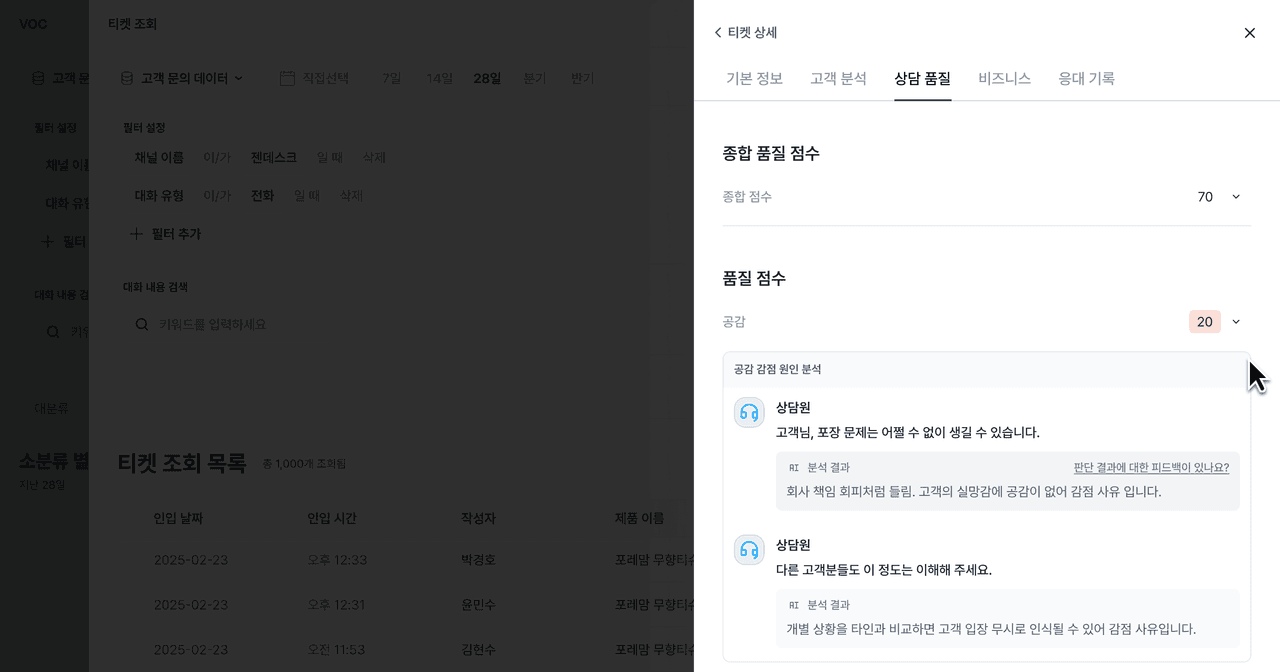Open the 기본 정보 tab
1280x672 pixels.
754,78
